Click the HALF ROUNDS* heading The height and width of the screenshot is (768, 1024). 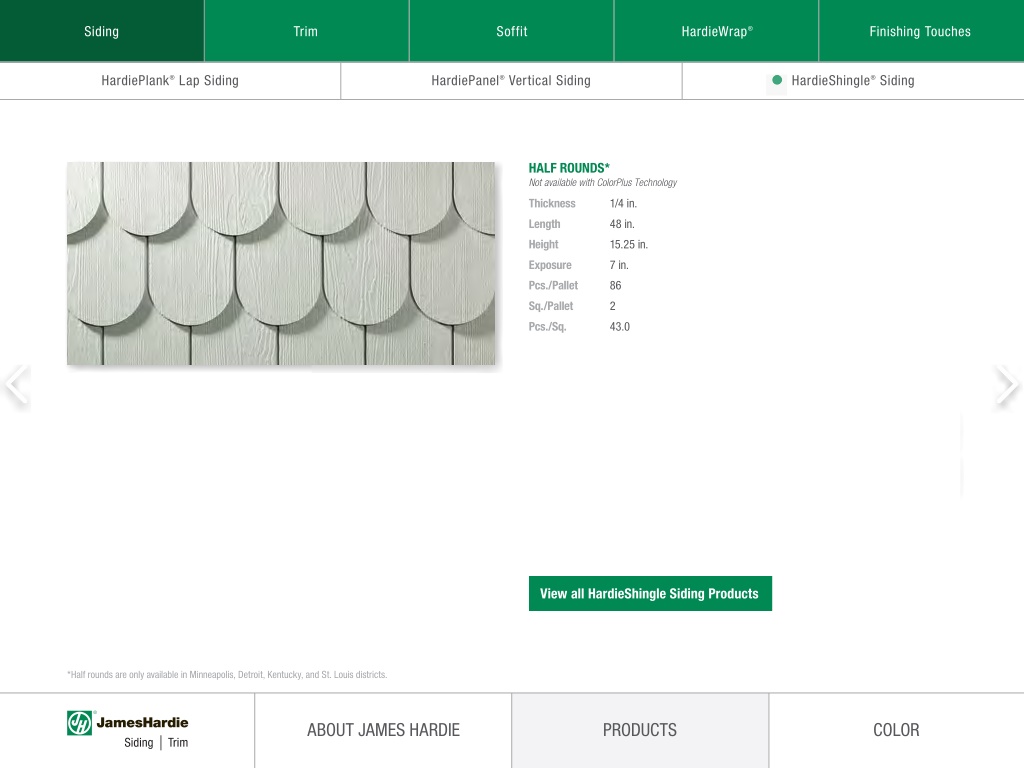click(x=569, y=168)
